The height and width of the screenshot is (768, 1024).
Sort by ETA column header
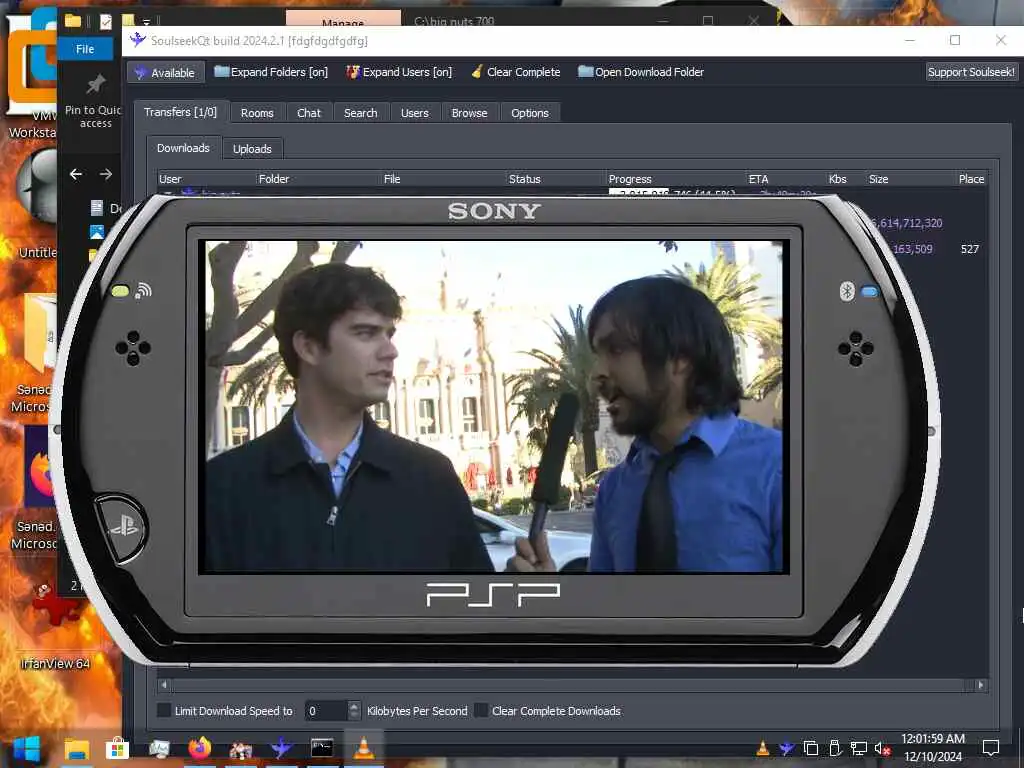tap(786, 179)
